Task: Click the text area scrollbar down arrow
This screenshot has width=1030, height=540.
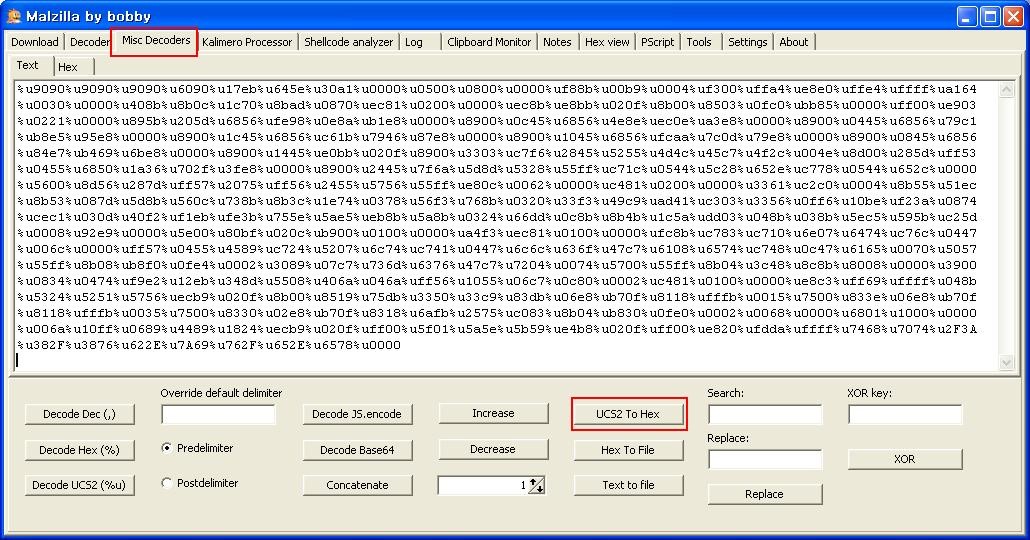Action: pos(1006,361)
